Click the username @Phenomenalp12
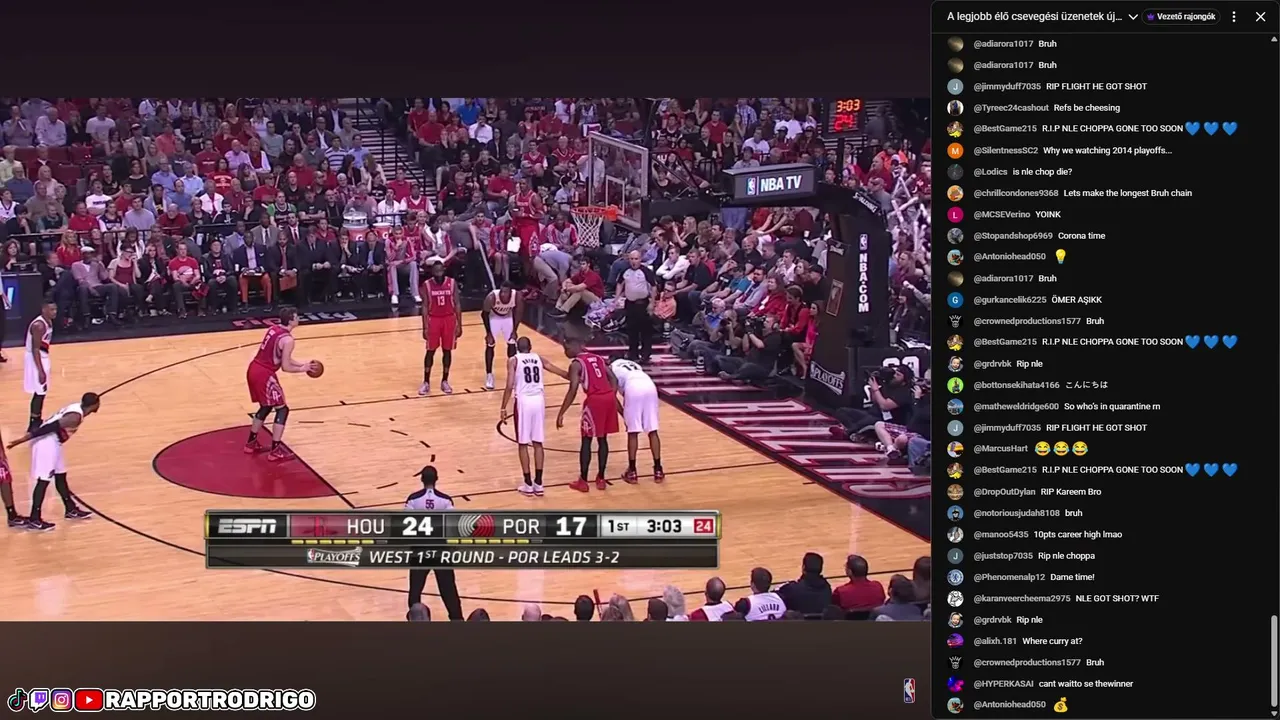Screen dimensions: 1280x720 point(1009,577)
